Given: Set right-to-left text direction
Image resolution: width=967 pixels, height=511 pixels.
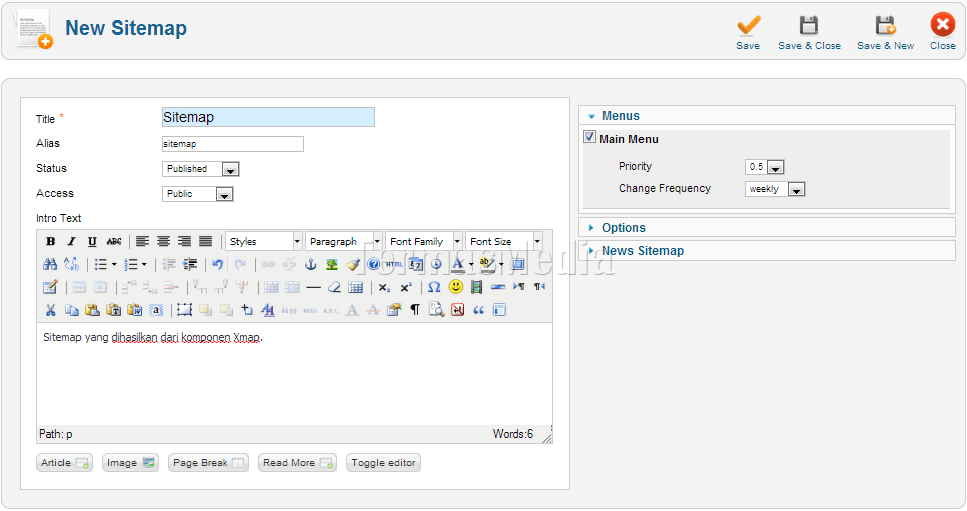Looking at the screenshot, I should [x=539, y=287].
